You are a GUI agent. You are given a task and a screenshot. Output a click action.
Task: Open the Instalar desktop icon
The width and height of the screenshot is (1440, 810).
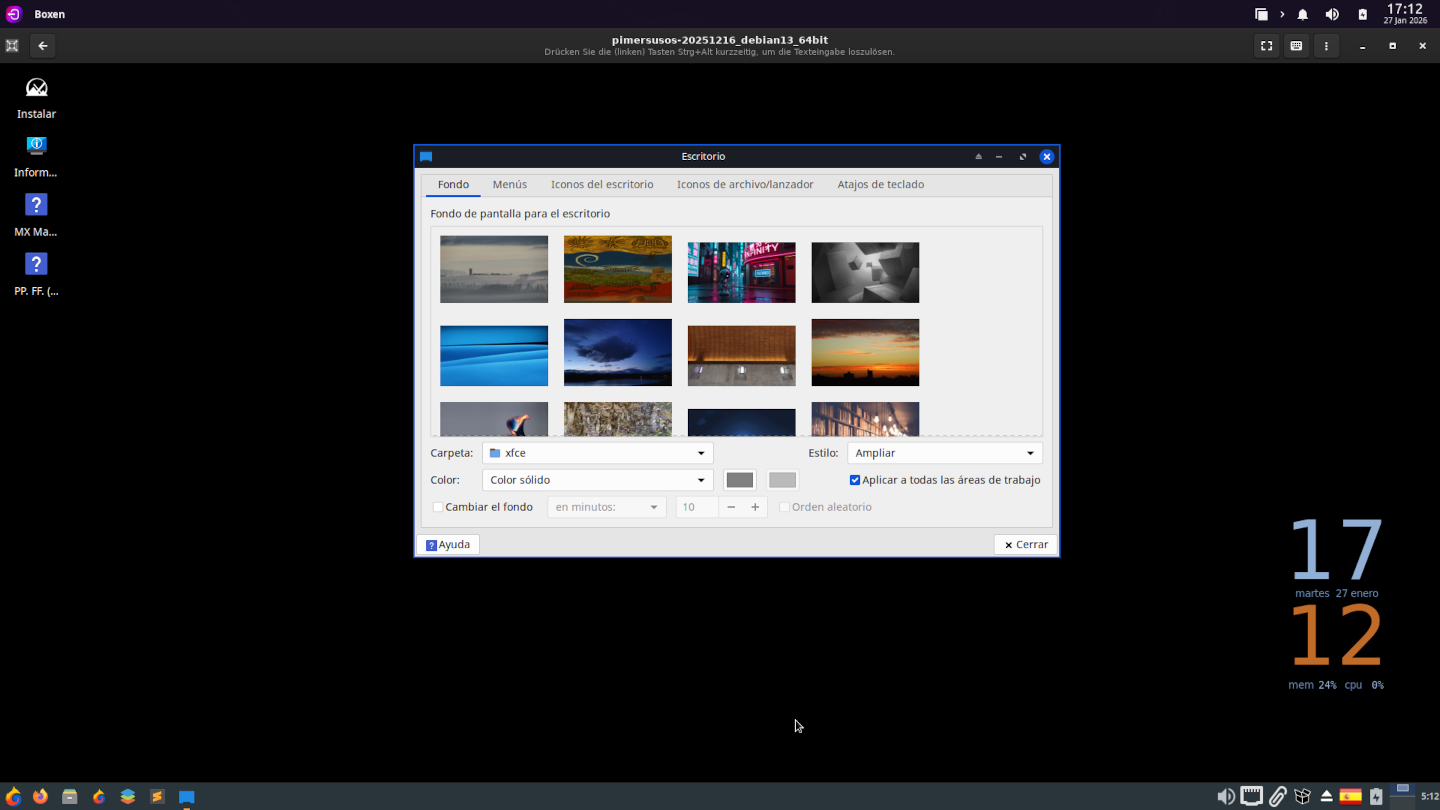(36, 89)
